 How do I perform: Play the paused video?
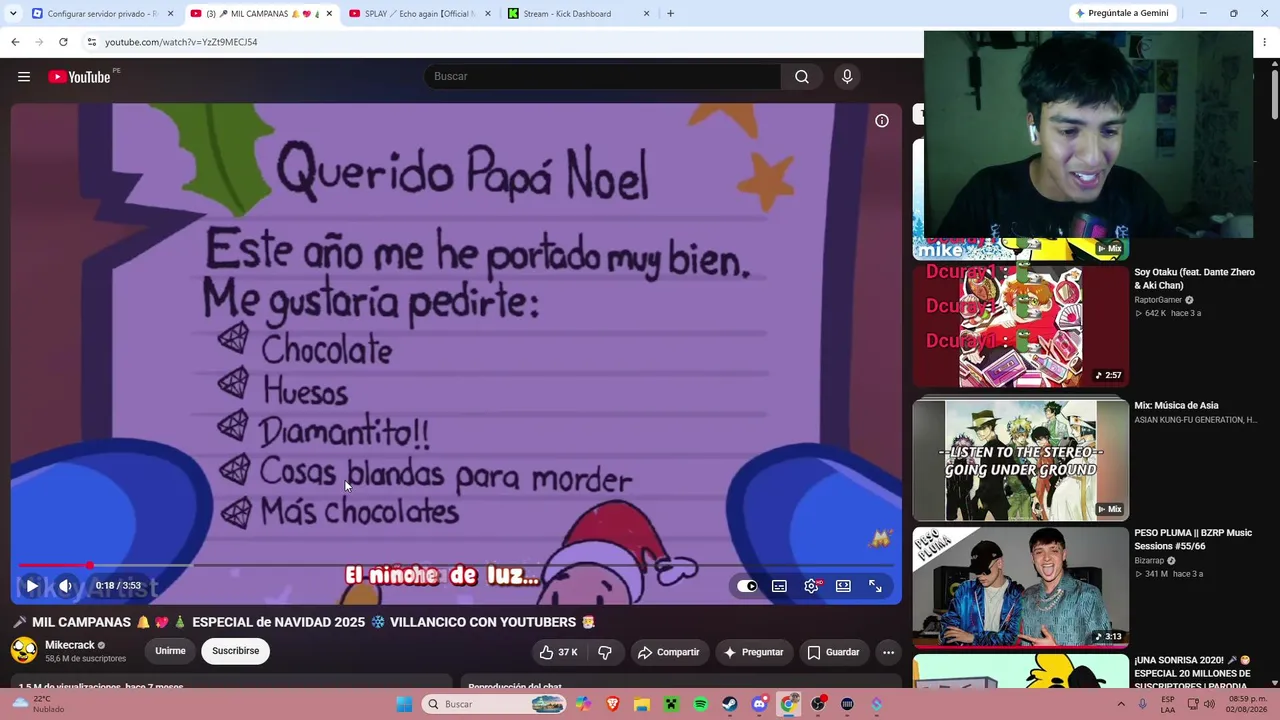pos(32,586)
